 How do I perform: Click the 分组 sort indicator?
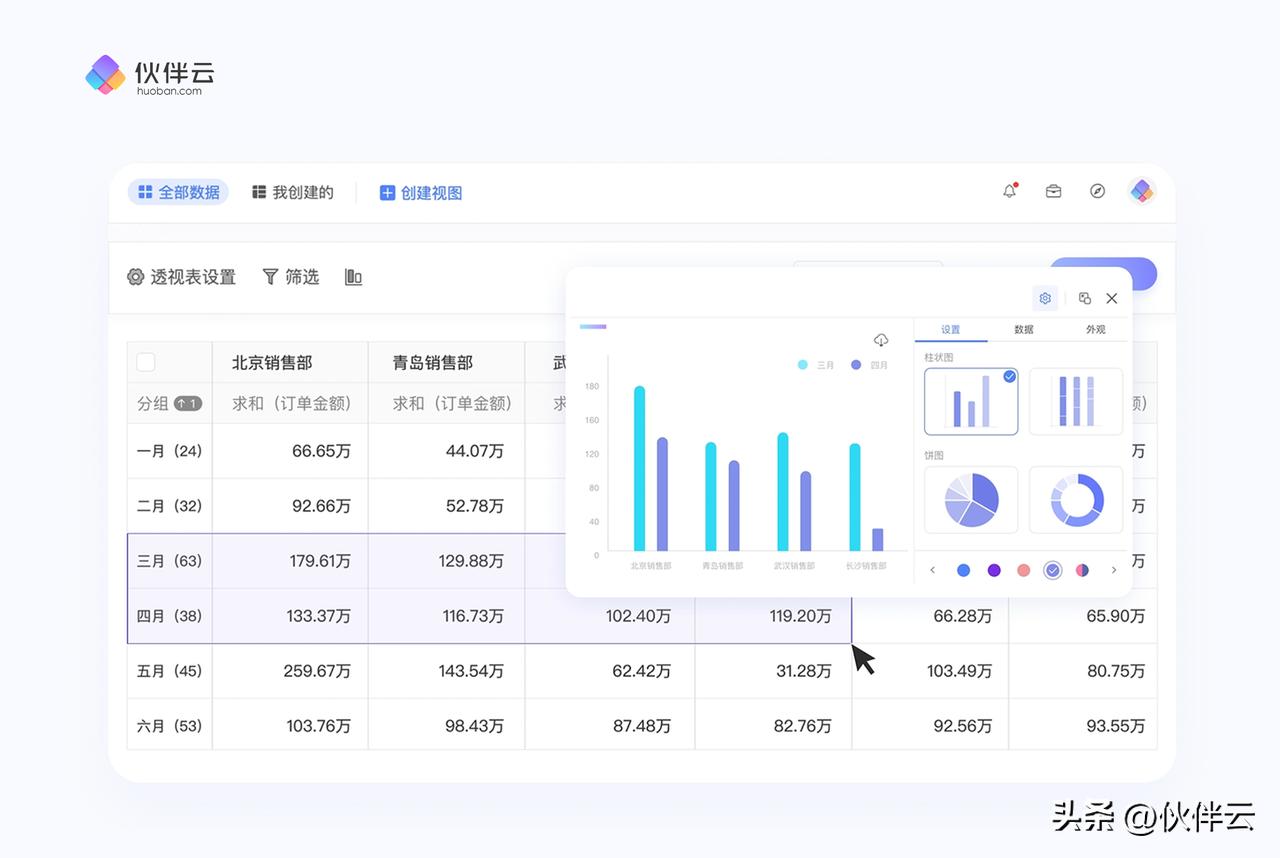tap(186, 404)
